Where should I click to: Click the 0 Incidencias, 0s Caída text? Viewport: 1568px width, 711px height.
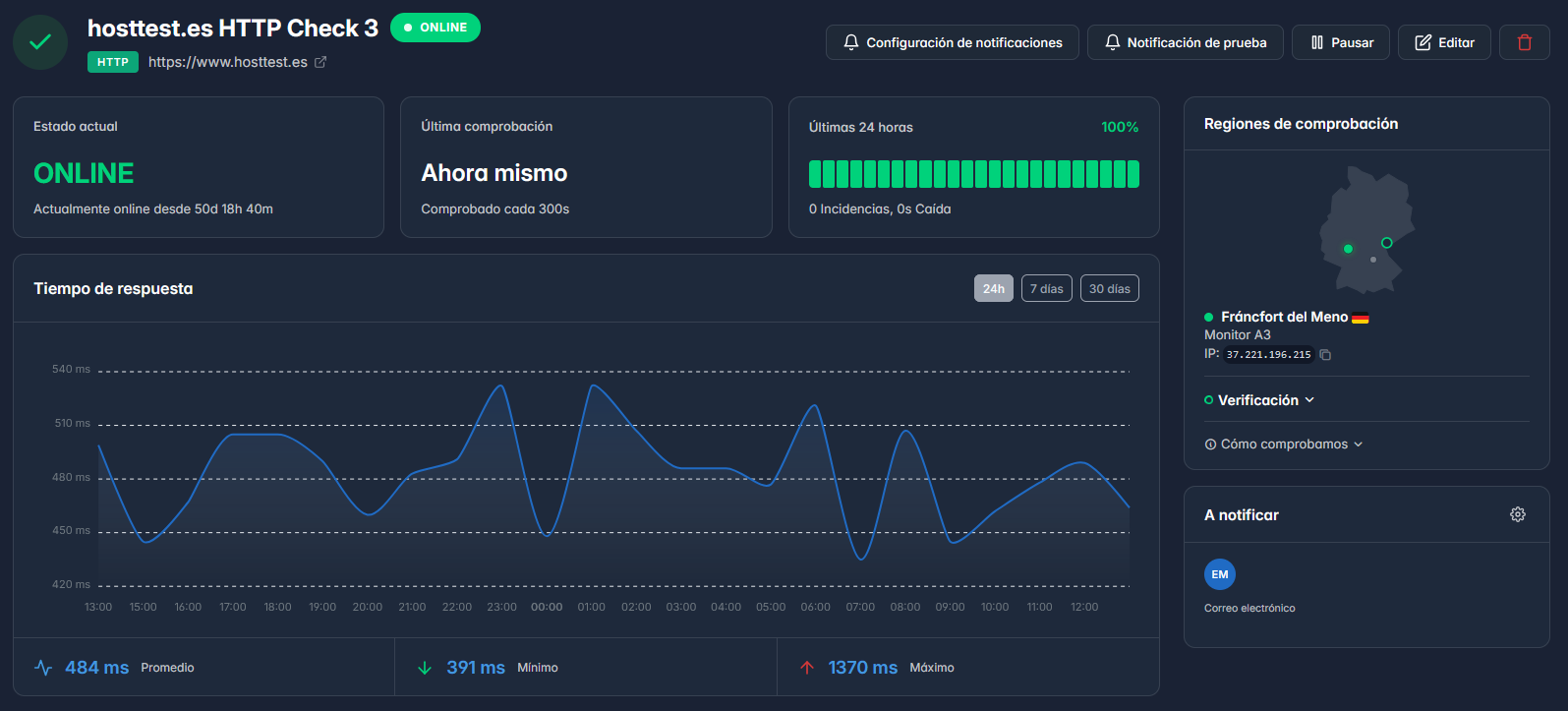[880, 209]
